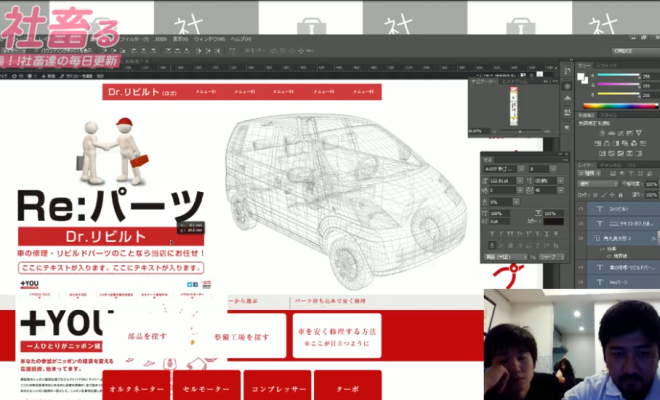Open the フィルター menu in menu bar
This screenshot has width=660, height=400.
coord(130,40)
